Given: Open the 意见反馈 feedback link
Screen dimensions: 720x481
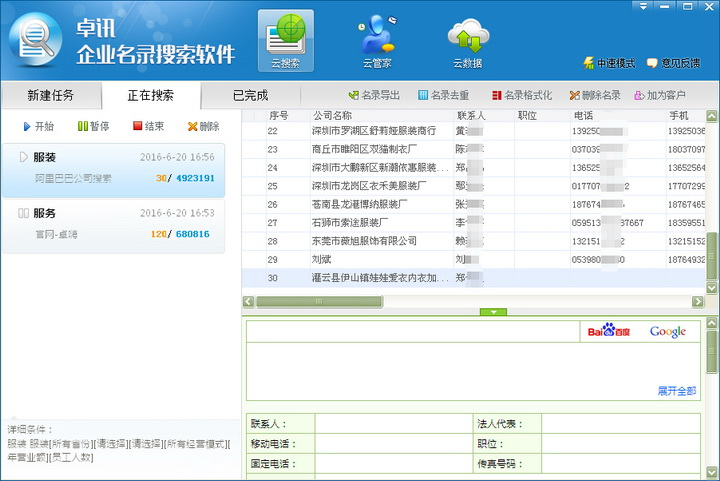Looking at the screenshot, I should [681, 63].
